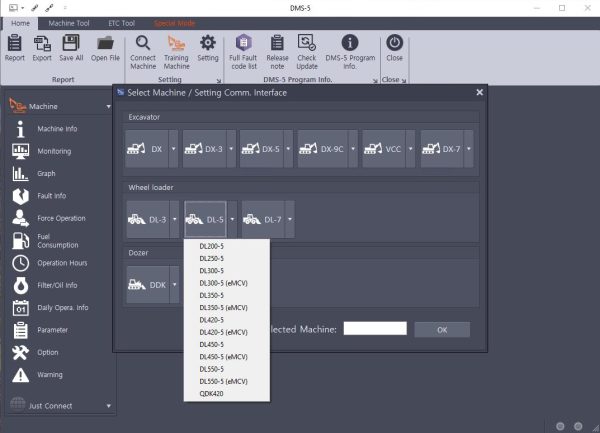
Task: Open File folder icon in ribbon
Action: coord(105,48)
